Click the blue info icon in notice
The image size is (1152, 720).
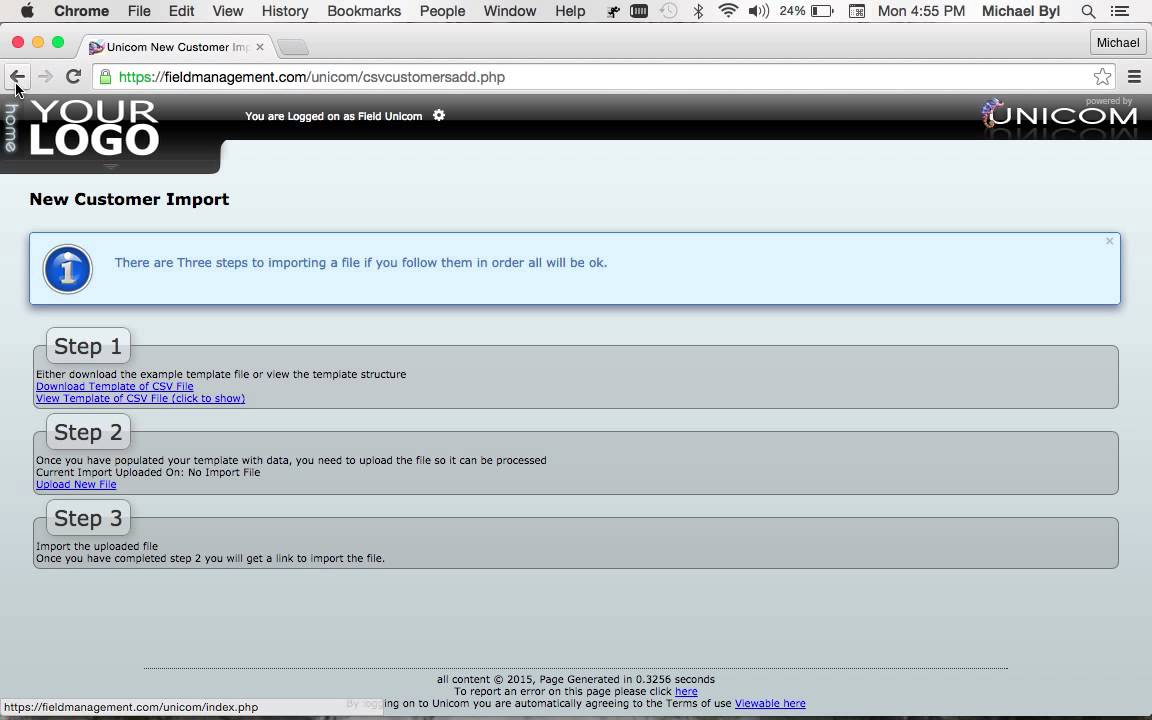pyautogui.click(x=68, y=269)
